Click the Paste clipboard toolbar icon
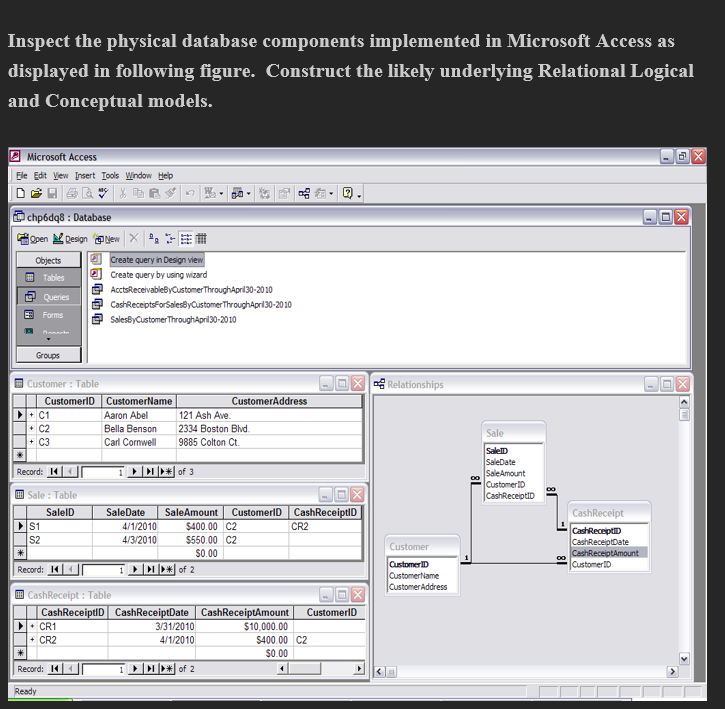The width and height of the screenshot is (725, 709). pos(154,193)
